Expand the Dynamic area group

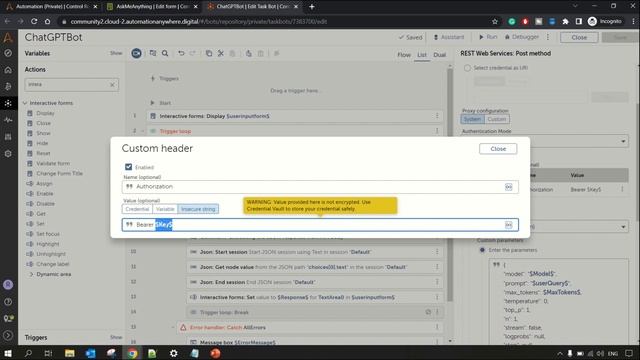pos(31,274)
